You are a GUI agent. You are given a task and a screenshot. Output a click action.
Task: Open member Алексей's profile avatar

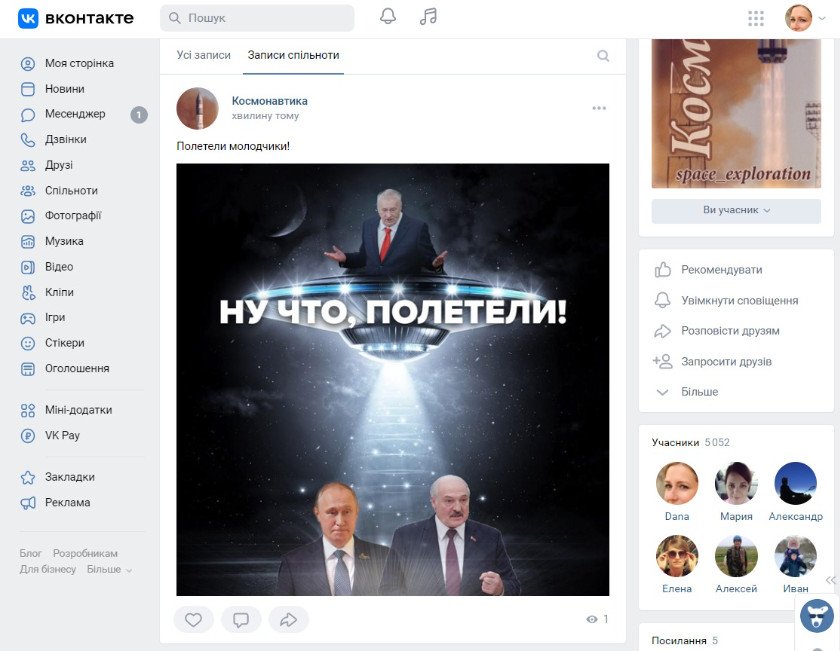pos(736,556)
